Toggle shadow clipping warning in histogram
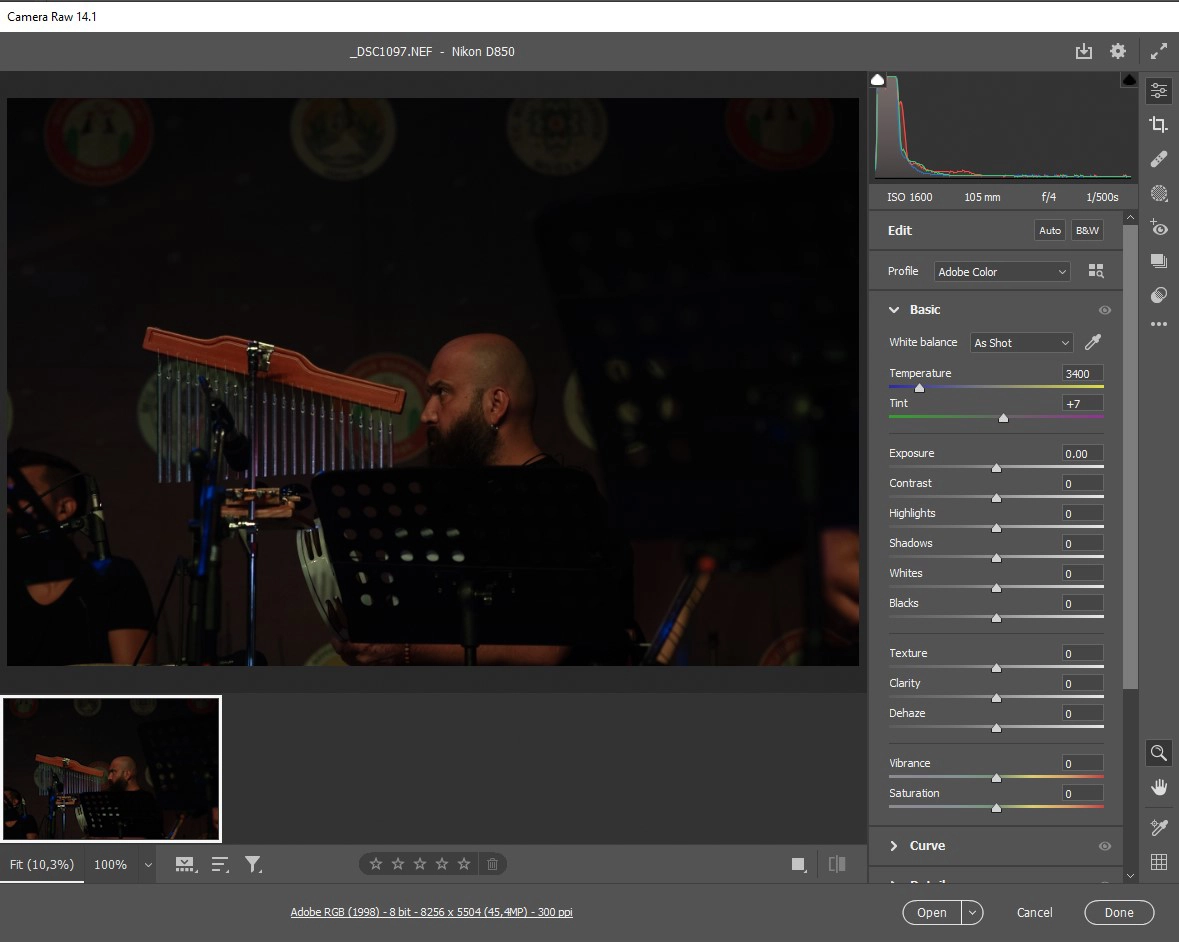 [878, 79]
